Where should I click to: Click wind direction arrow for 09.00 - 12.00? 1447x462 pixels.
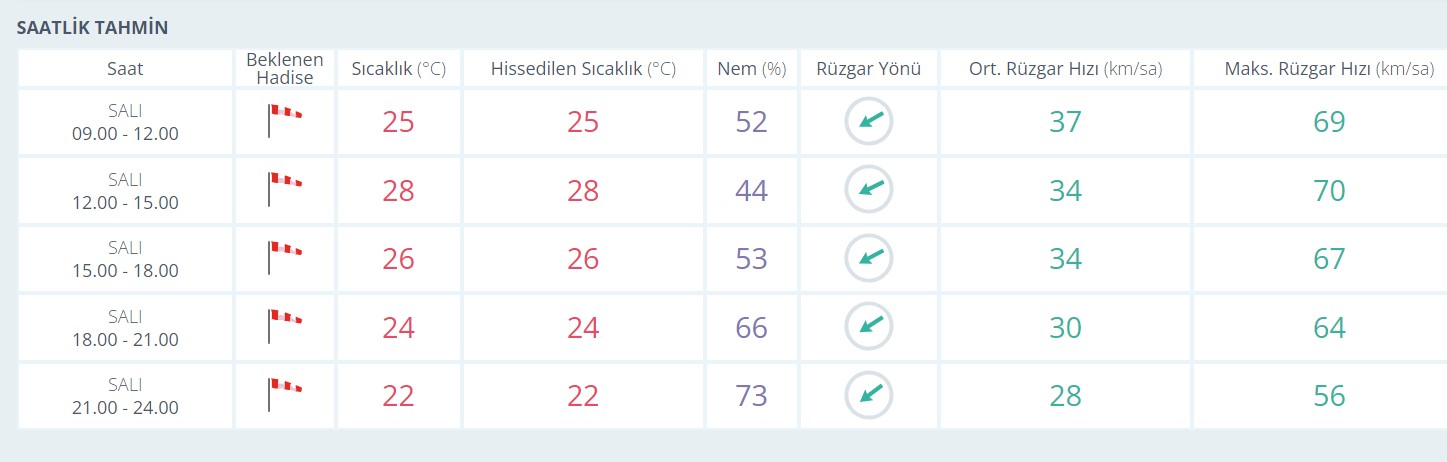pos(869,122)
